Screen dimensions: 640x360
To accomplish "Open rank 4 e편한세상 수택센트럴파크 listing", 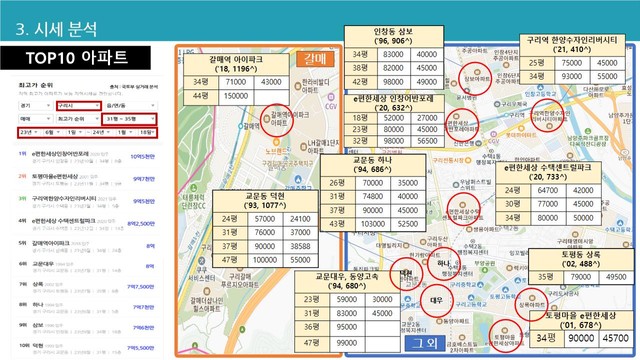I will [87, 224].
